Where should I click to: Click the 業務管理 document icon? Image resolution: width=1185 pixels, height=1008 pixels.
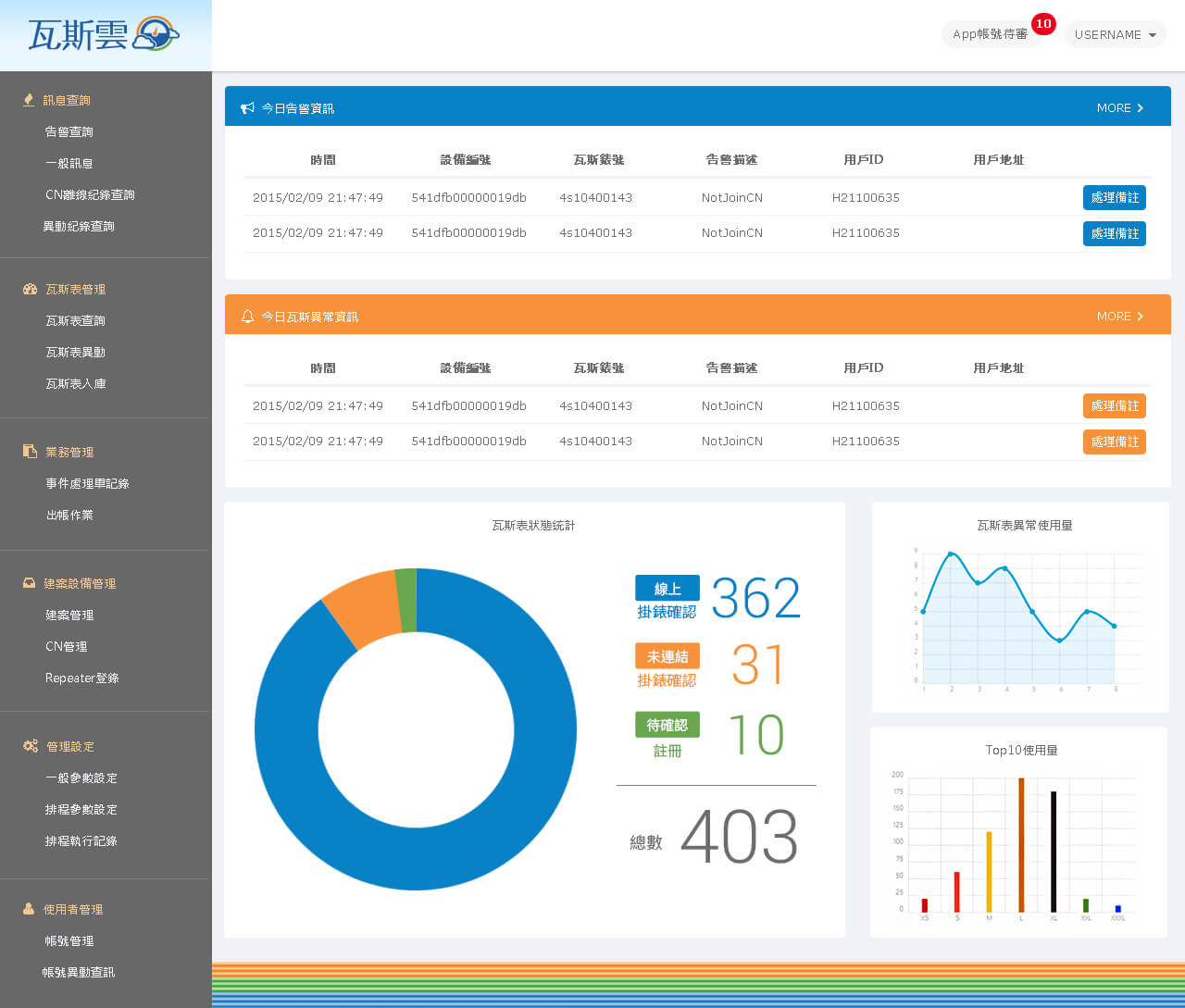tap(30, 452)
